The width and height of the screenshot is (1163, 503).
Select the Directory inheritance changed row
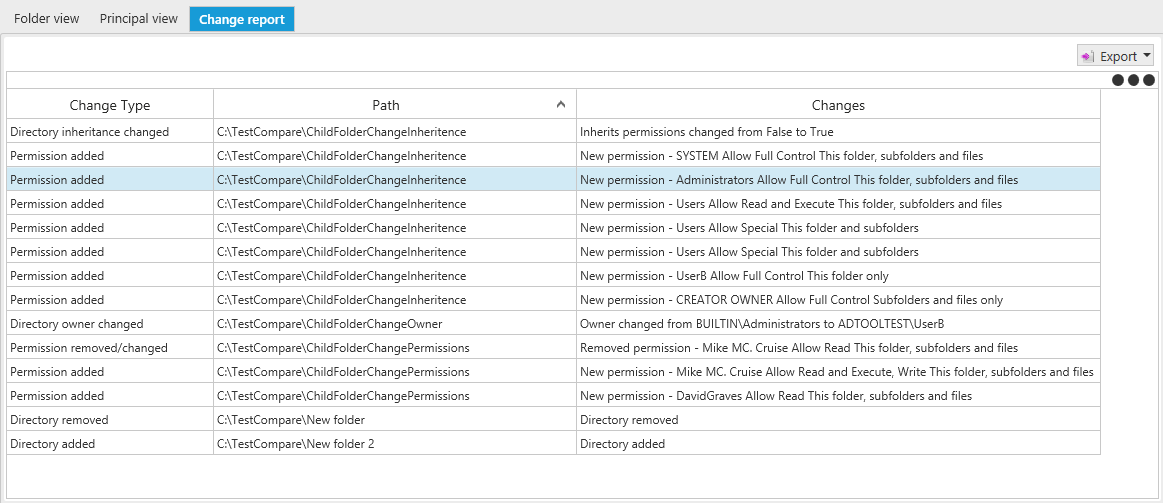pos(553,131)
